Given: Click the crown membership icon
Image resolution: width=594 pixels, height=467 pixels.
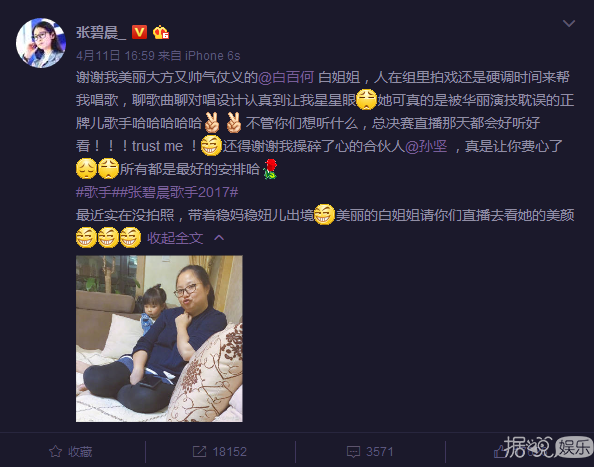Looking at the screenshot, I should [x=161, y=32].
